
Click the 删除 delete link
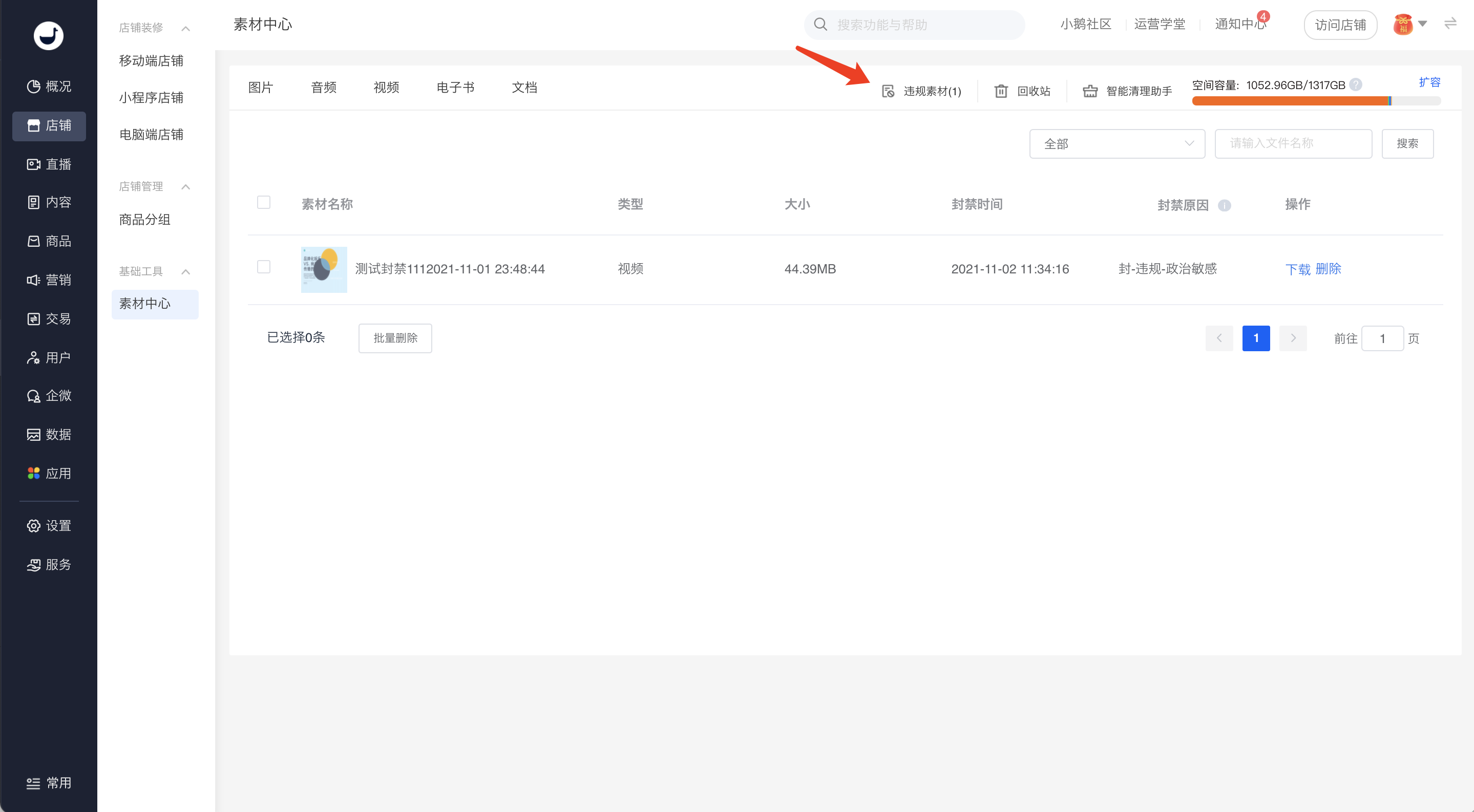tap(1328, 269)
